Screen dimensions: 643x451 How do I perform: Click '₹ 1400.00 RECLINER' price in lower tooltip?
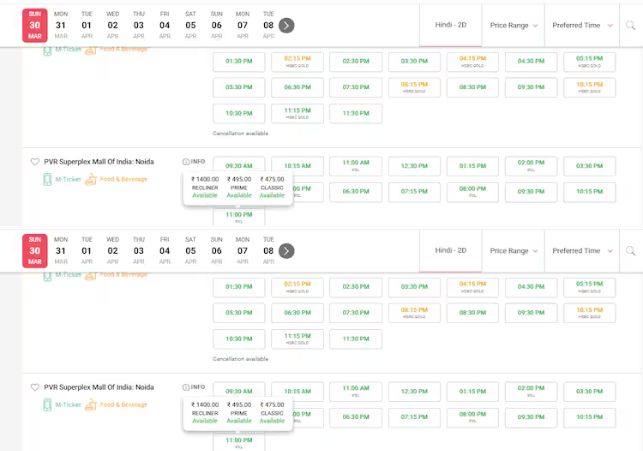(205, 409)
